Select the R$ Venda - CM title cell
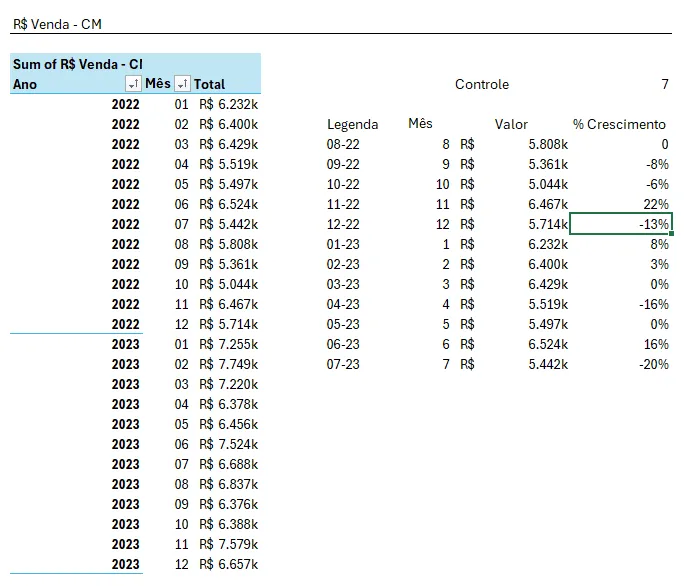 pyautogui.click(x=57, y=24)
